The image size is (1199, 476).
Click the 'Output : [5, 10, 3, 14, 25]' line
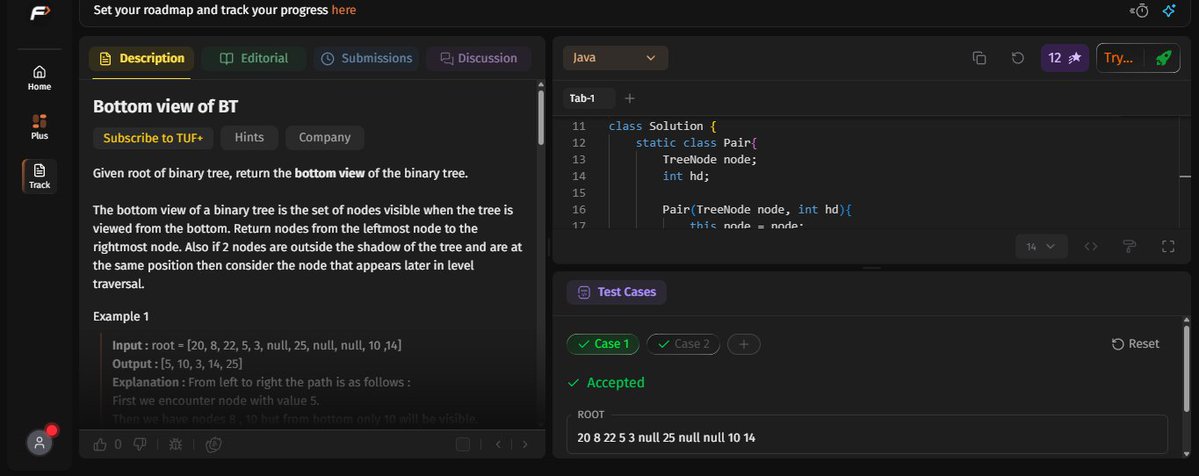click(x=177, y=364)
